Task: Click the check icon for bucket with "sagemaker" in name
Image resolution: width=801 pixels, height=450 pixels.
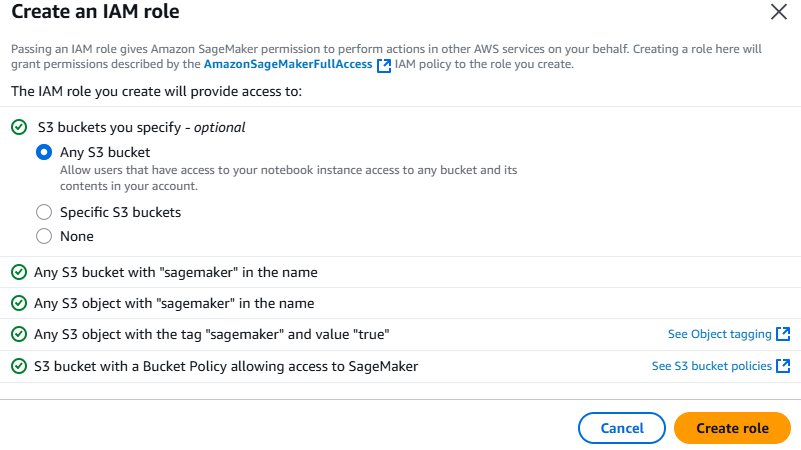Action: click(19, 272)
